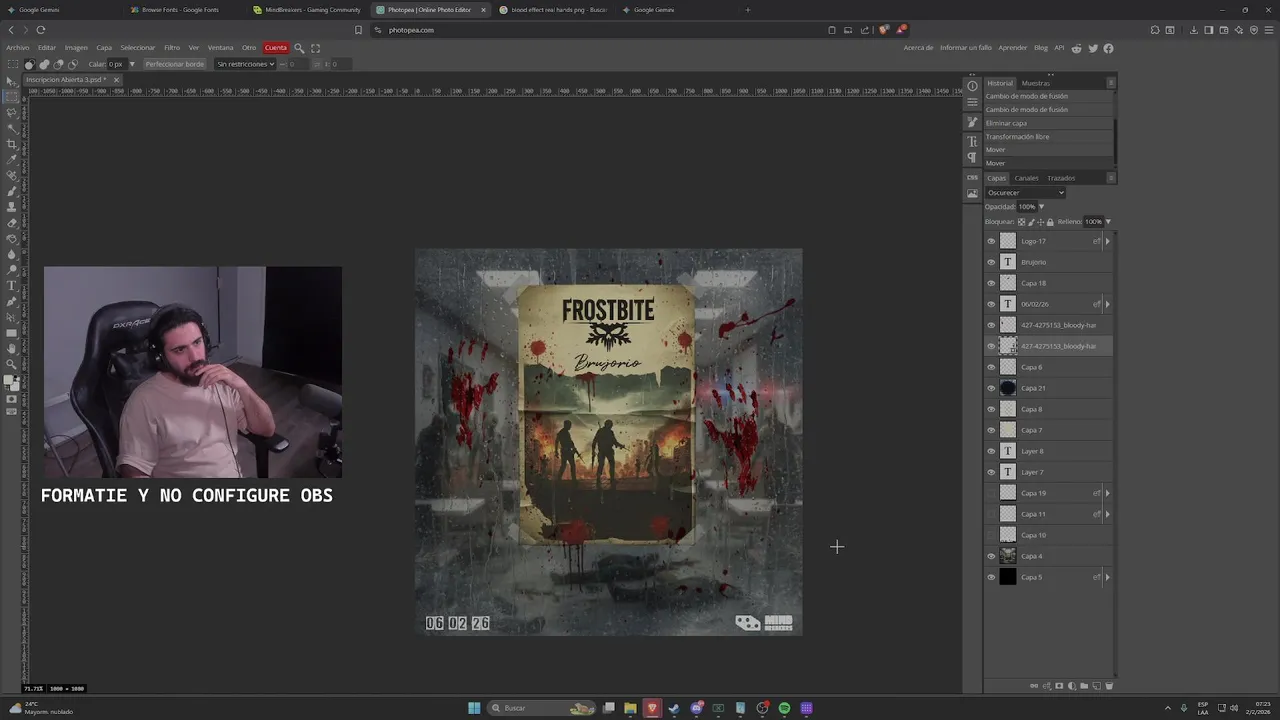Click the Calar feather value field
The image size is (1280, 720).
point(116,64)
